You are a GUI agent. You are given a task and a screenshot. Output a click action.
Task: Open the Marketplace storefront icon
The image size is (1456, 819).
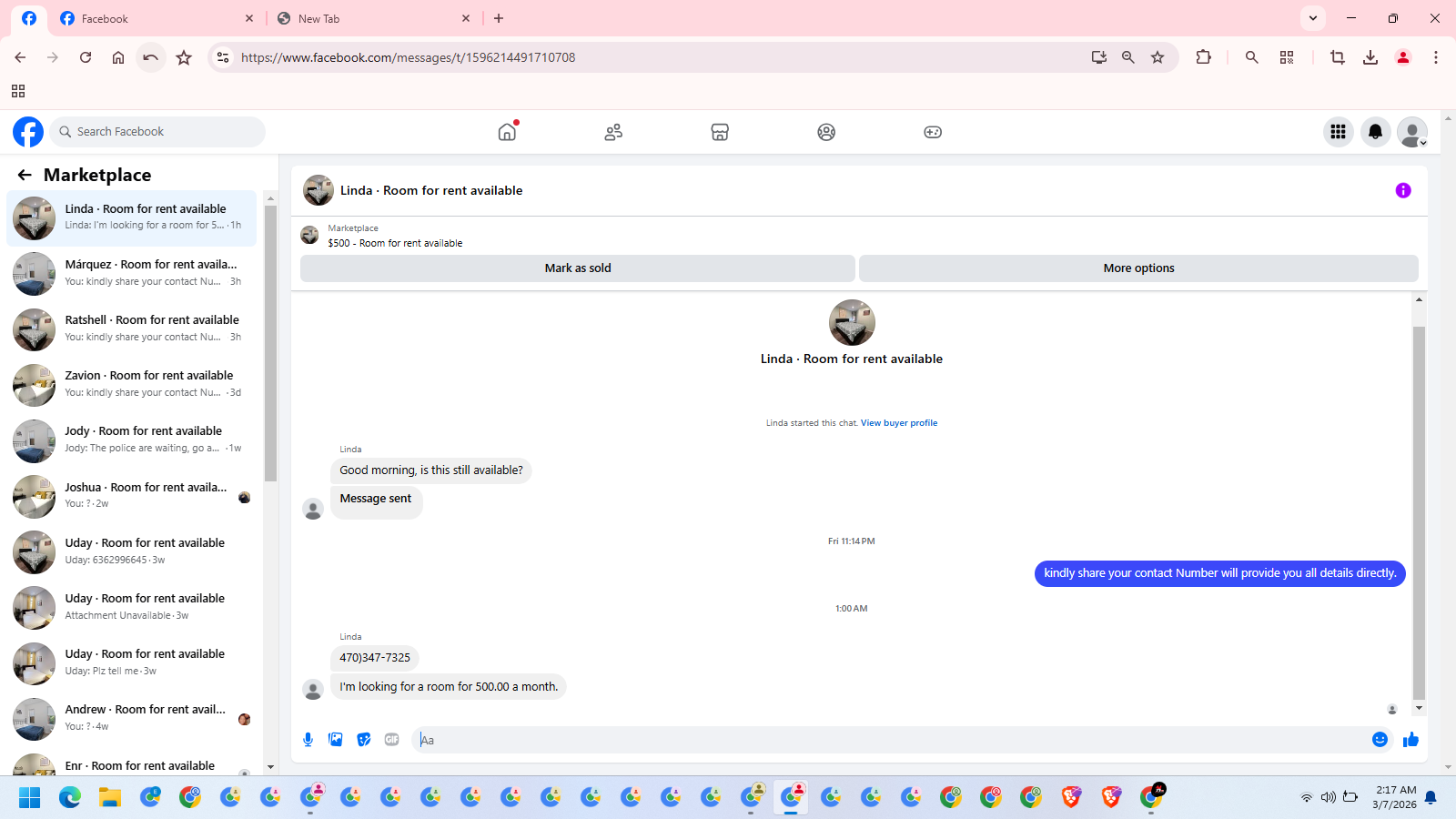pyautogui.click(x=720, y=132)
